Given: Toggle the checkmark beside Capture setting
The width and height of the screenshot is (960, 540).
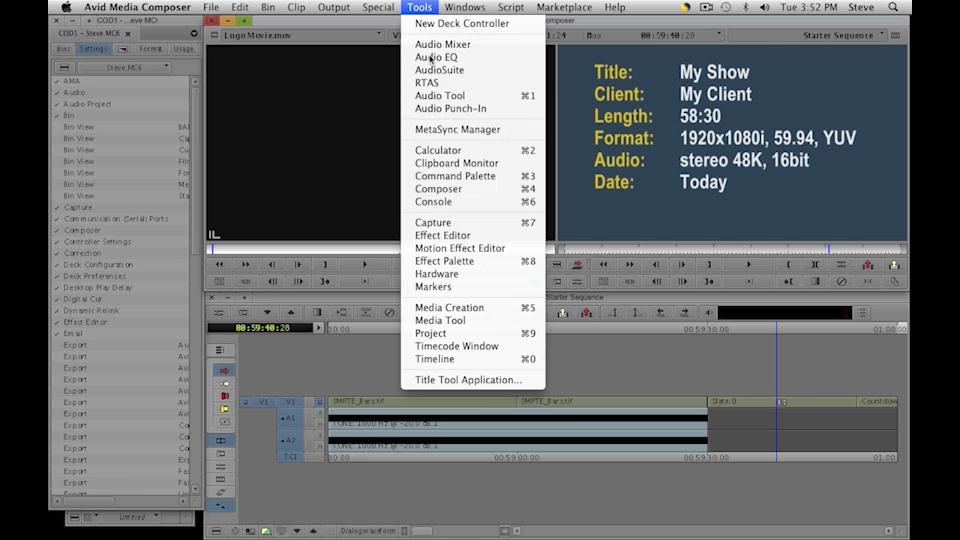Looking at the screenshot, I should coord(57,208).
